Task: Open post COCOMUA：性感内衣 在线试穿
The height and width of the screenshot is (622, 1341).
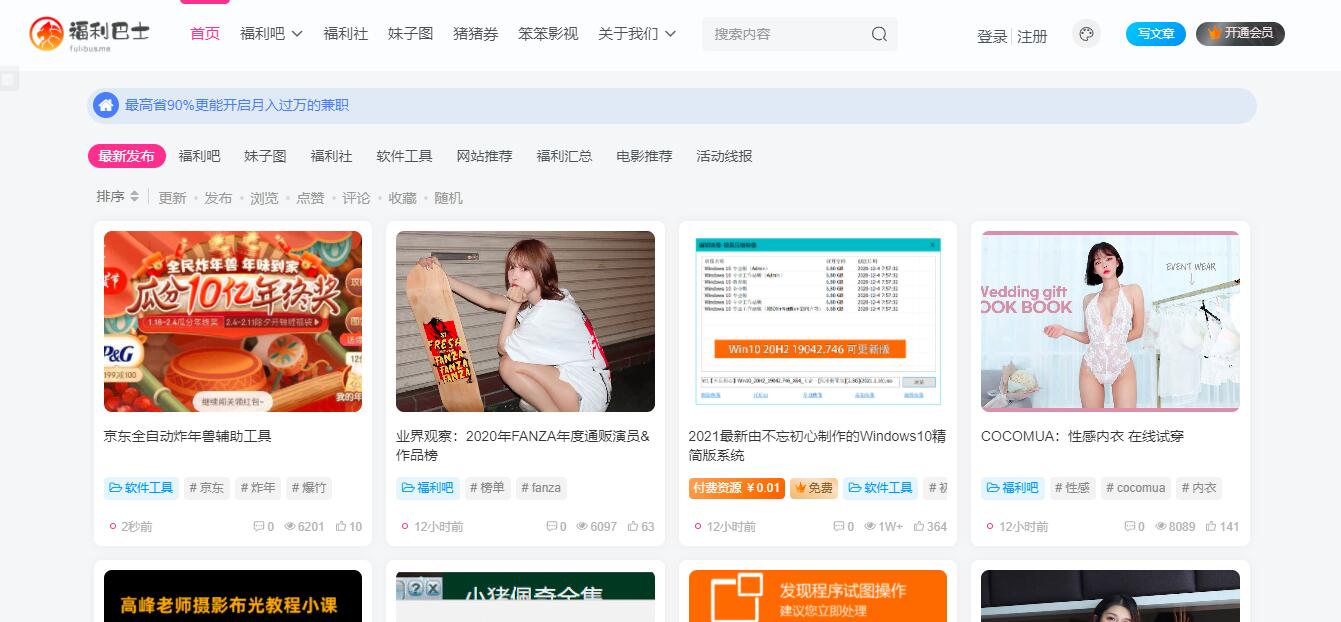Action: [1082, 436]
